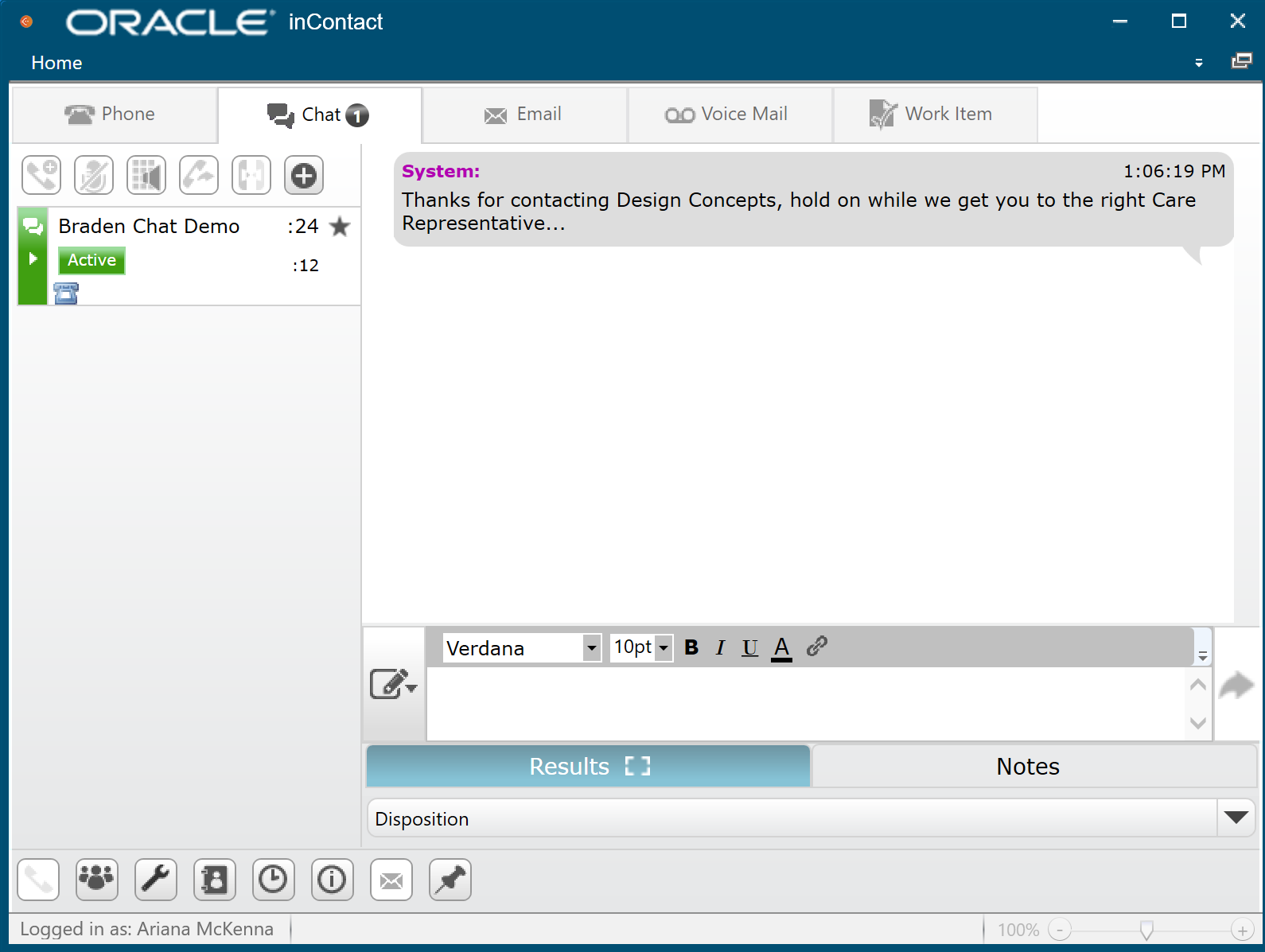Screen dimensions: 1265x952
Task: Click the mask recording speaker icon
Action: [x=146, y=175]
